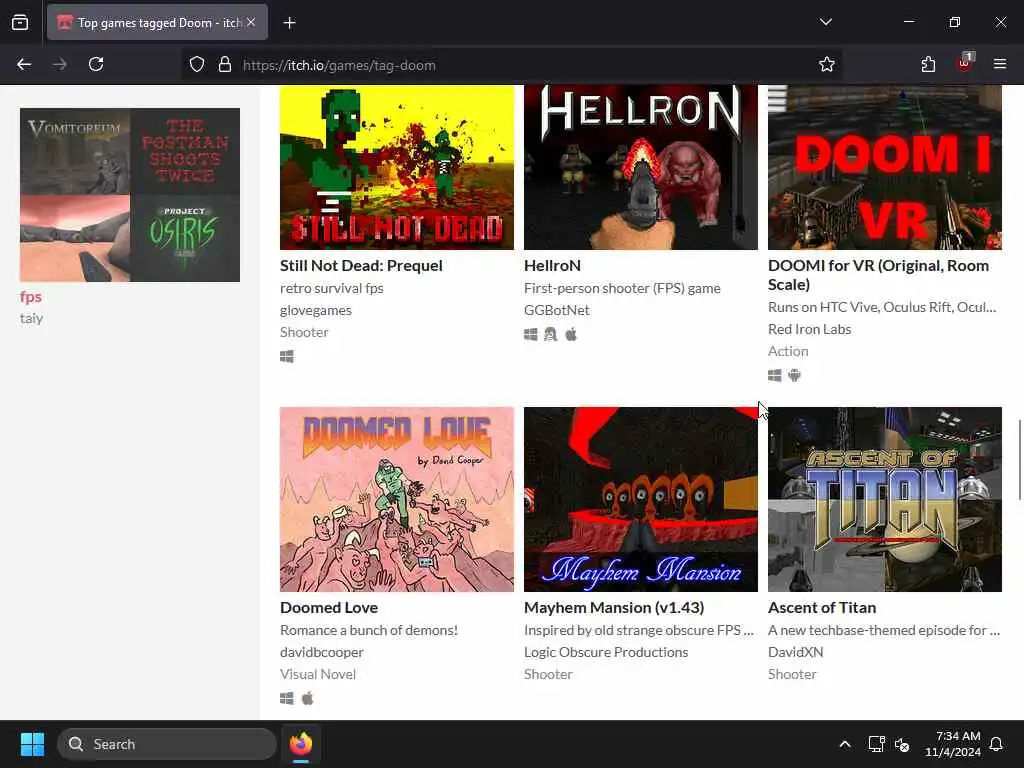Click the page vertical scrollbar thumb
This screenshot has height=768, width=1024.
click(x=1019, y=460)
